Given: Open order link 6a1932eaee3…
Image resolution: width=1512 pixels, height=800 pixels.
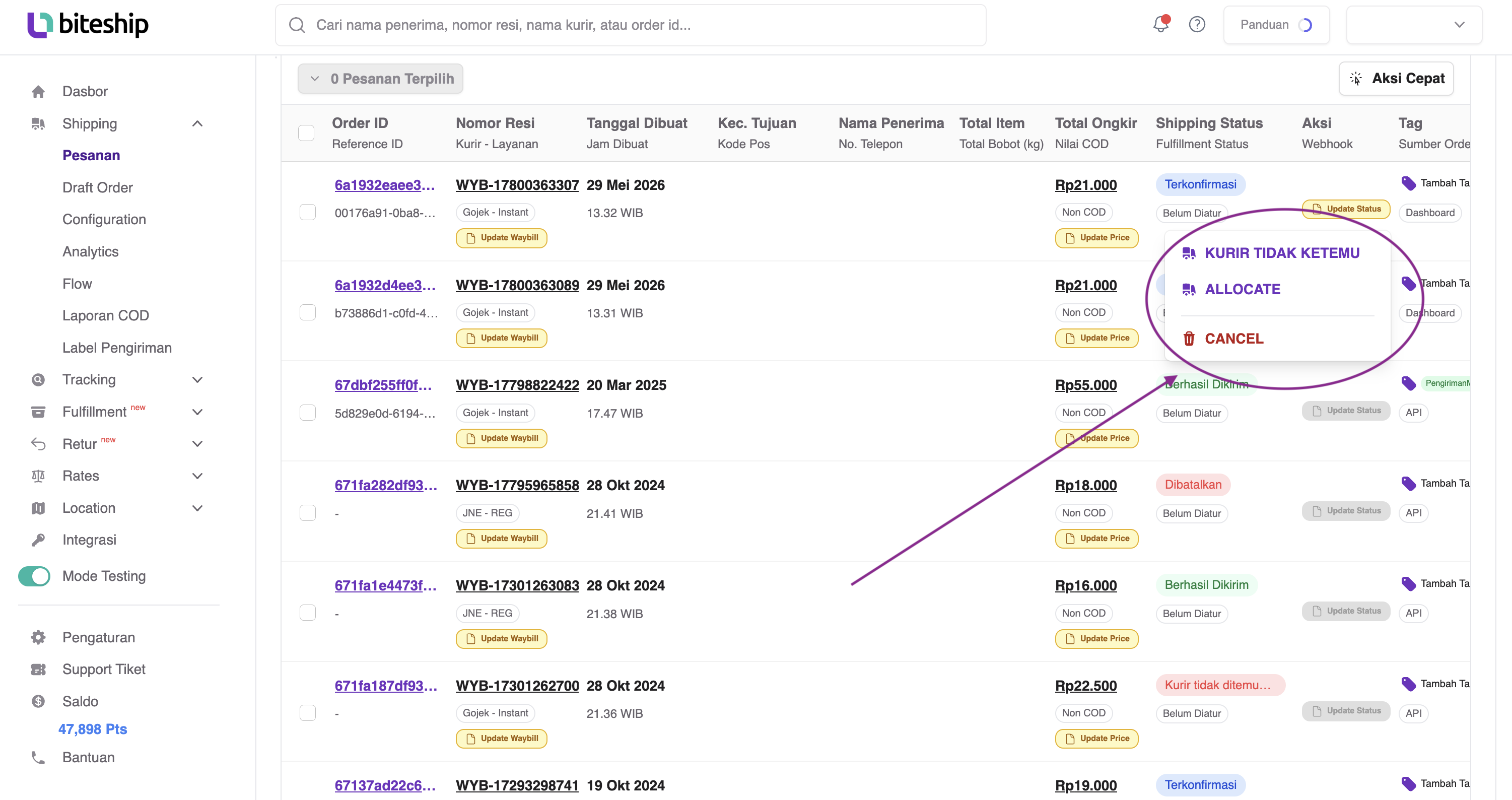Looking at the screenshot, I should click(384, 185).
